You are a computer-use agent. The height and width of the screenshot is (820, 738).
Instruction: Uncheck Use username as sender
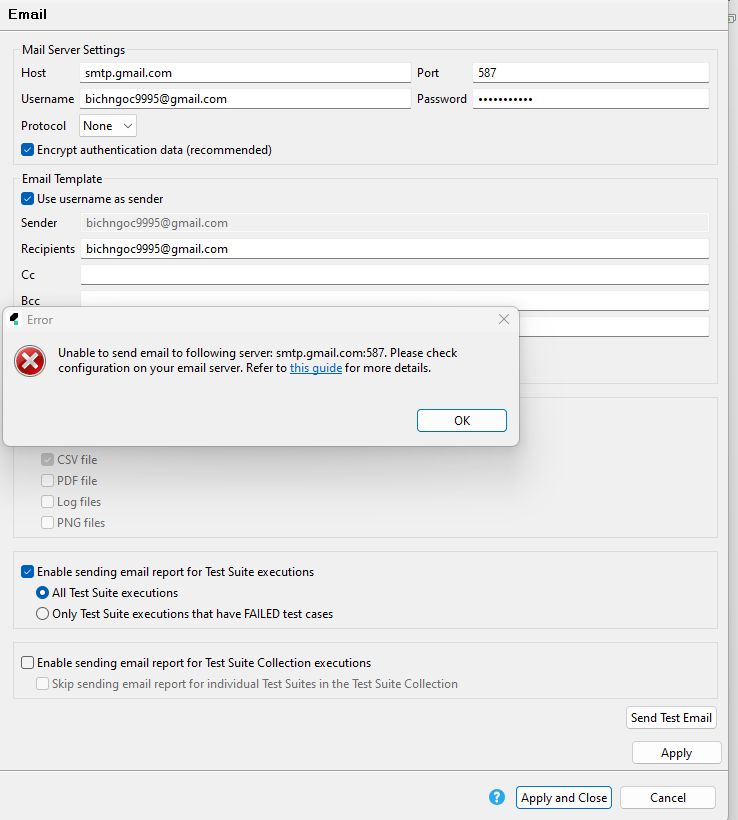point(28,199)
